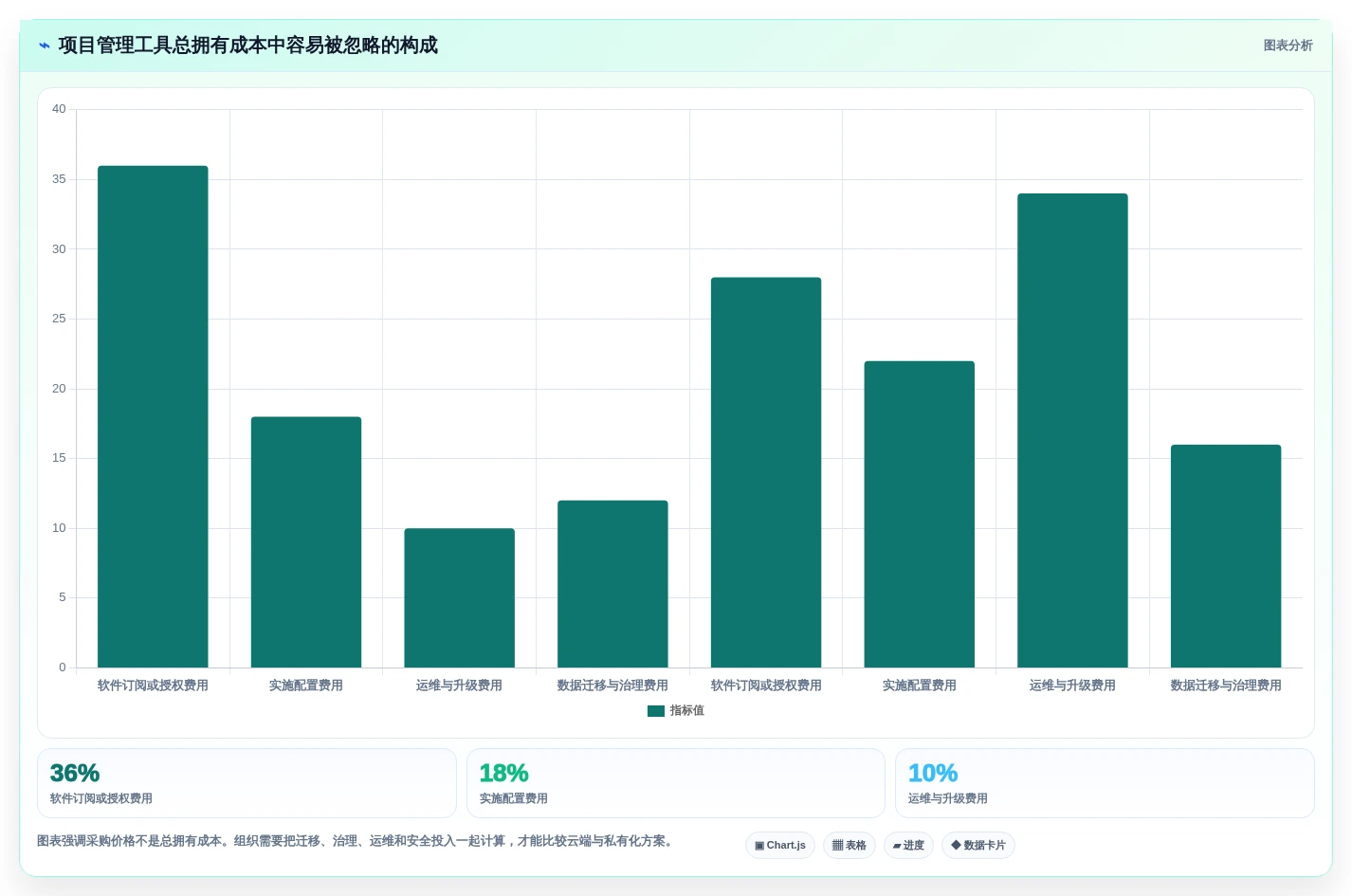Open the 图表分析 label in the header
Viewport: 1352px width, 896px height.
tap(1288, 46)
